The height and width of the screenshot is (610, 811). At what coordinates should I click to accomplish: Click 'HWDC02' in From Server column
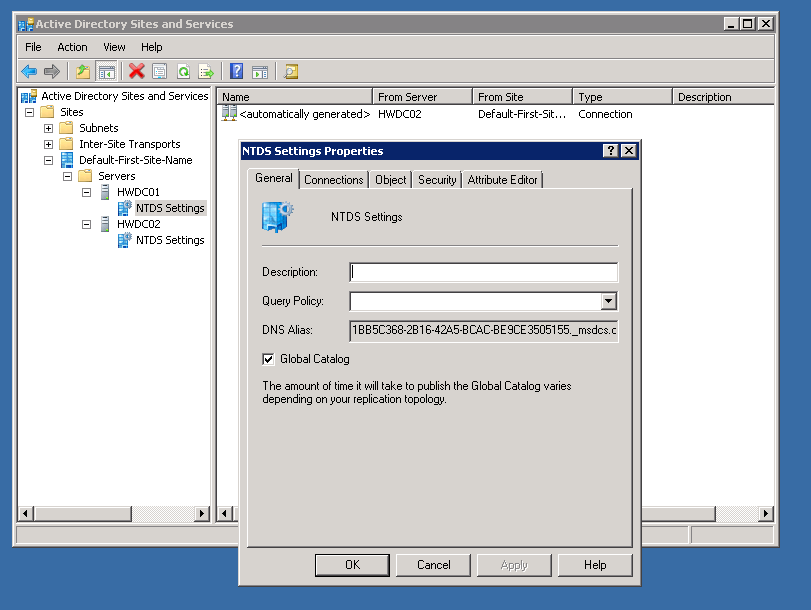click(400, 114)
